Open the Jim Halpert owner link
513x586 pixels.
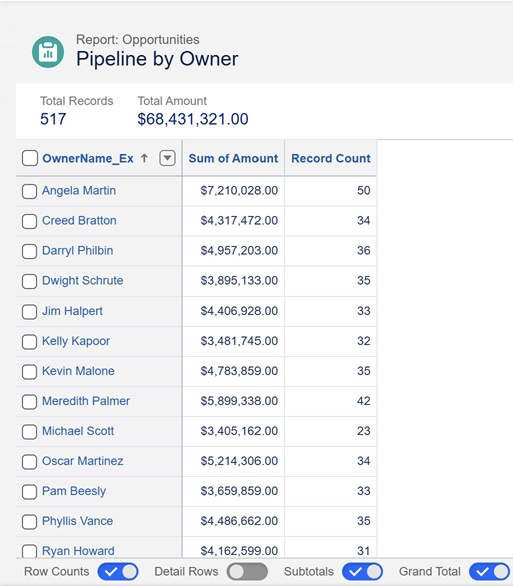72,311
